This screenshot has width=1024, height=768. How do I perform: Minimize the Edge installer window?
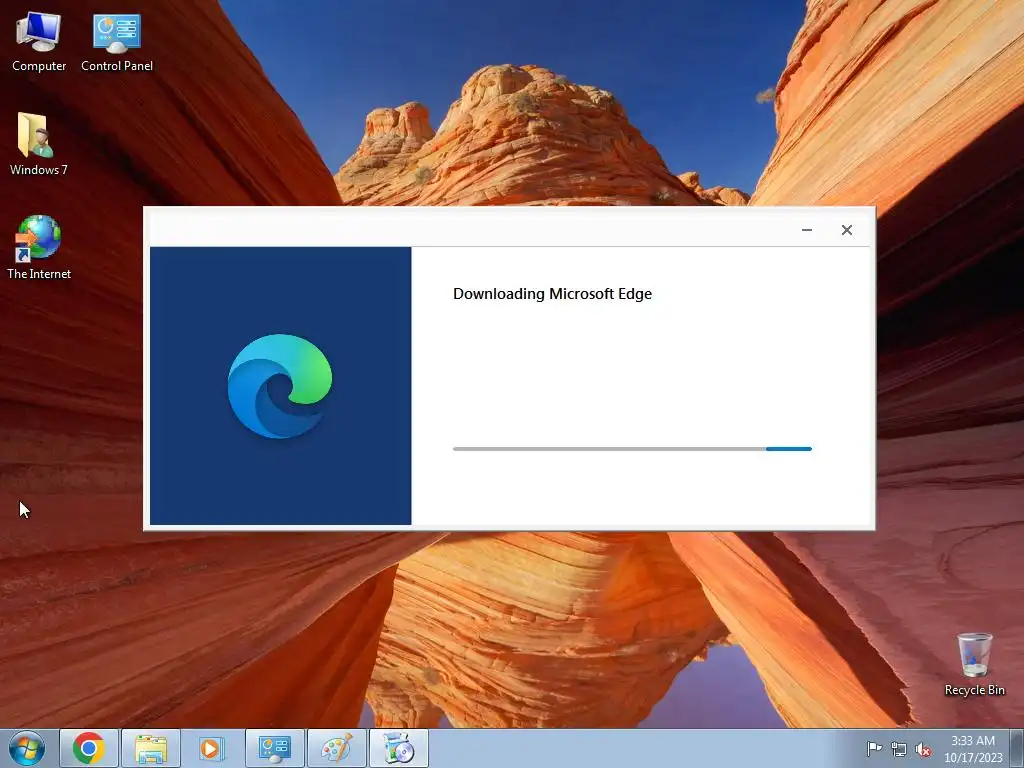click(x=807, y=230)
